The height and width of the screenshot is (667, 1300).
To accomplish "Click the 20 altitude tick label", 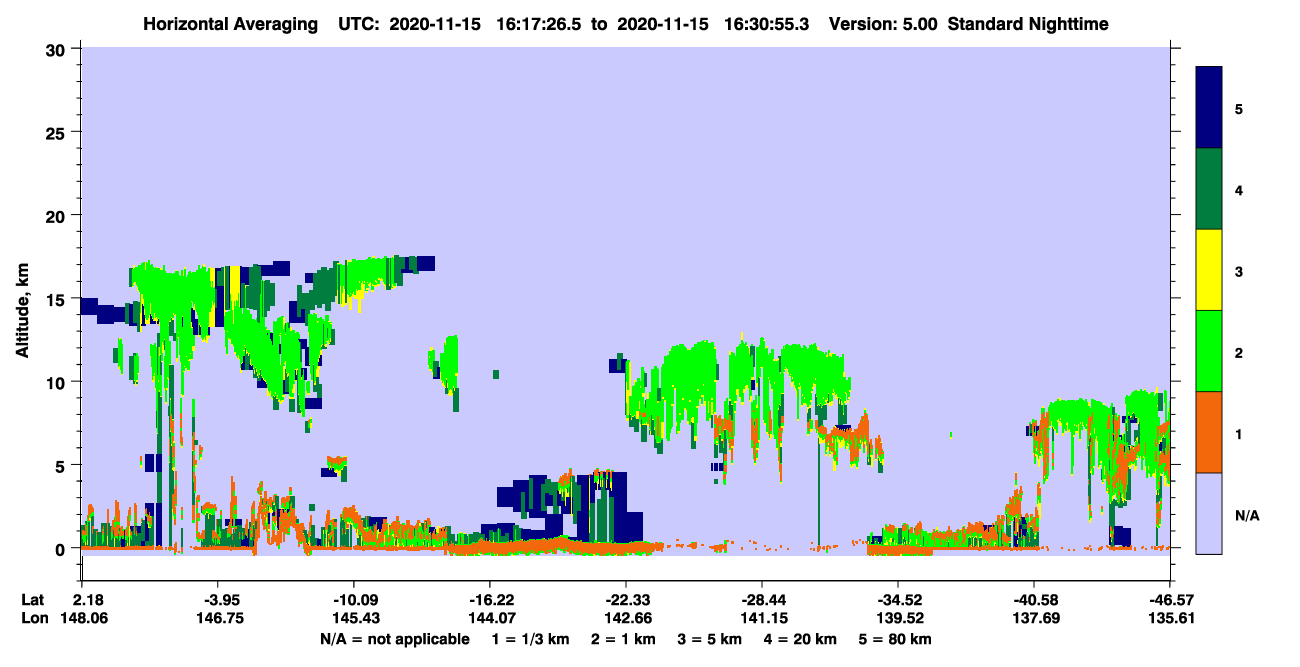I will (x=58, y=215).
